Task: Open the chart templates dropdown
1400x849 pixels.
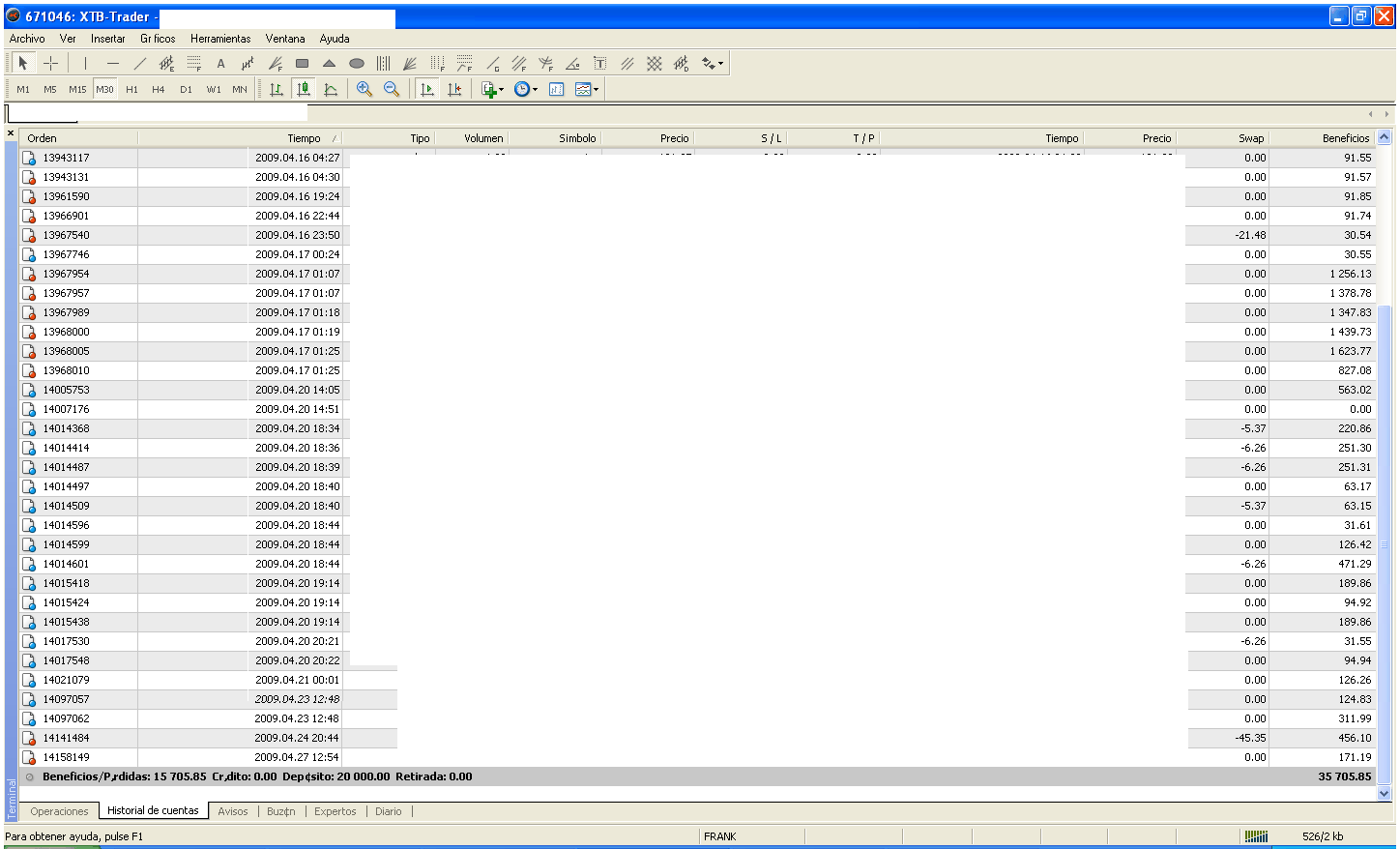Action: 586,89
